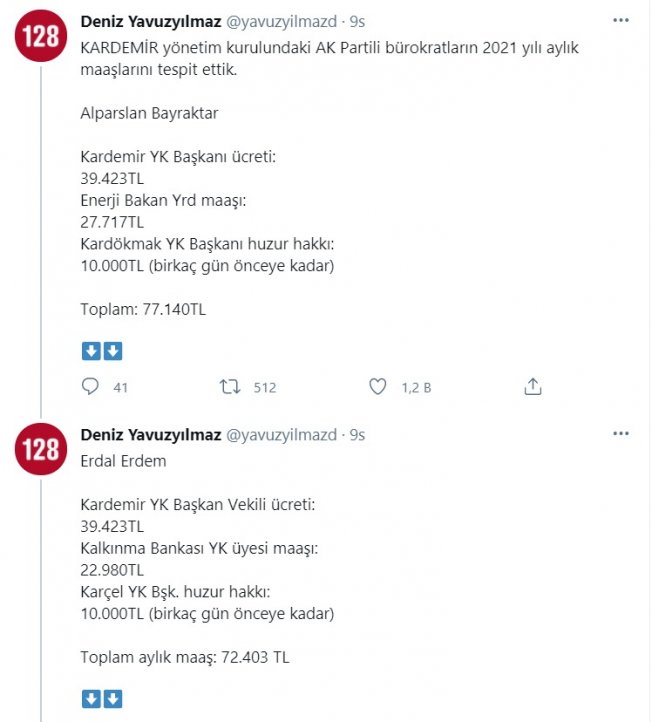Click @yavuzyilmazd handle in second tweet
This screenshot has width=652, height=722.
tap(281, 435)
